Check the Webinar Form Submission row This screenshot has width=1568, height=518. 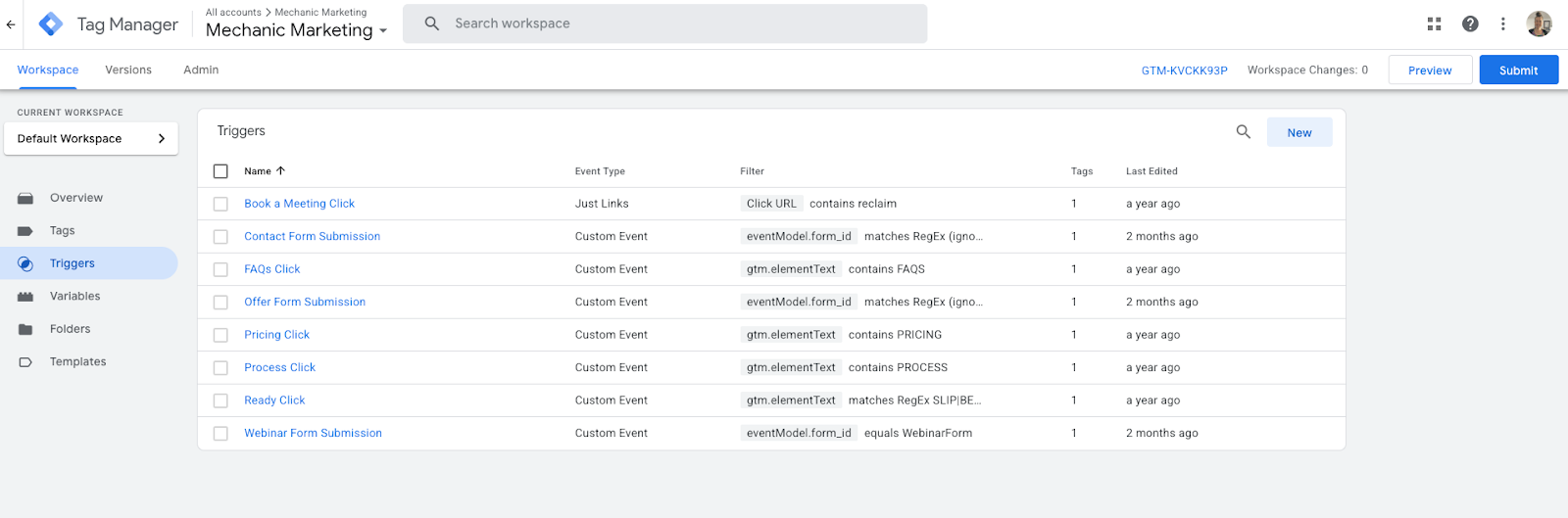click(220, 434)
